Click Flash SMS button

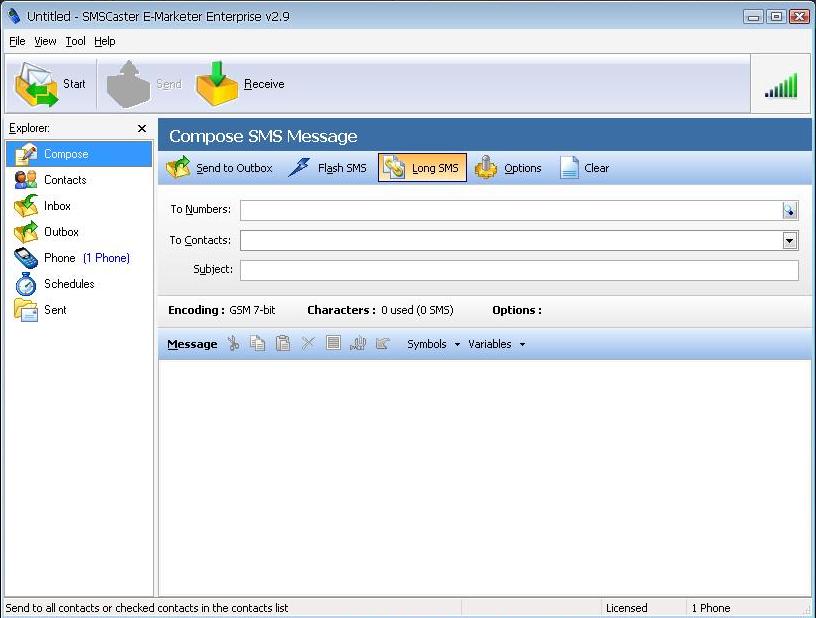point(328,168)
